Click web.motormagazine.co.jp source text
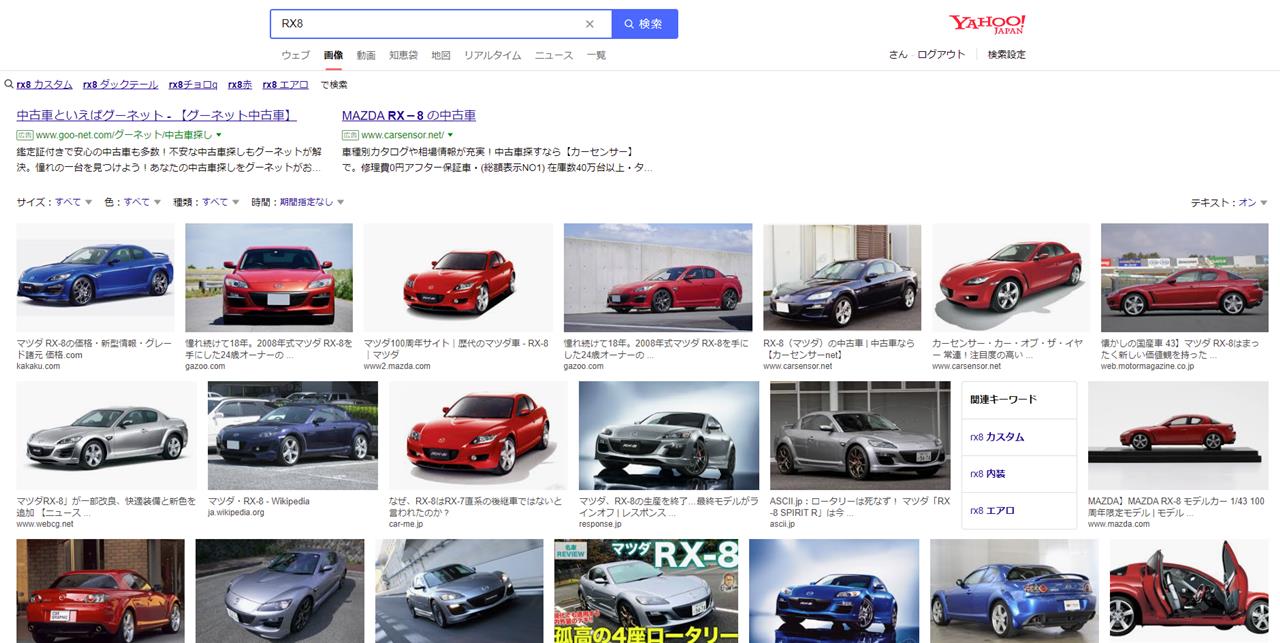Image resolution: width=1280 pixels, height=643 pixels. coord(1147,366)
